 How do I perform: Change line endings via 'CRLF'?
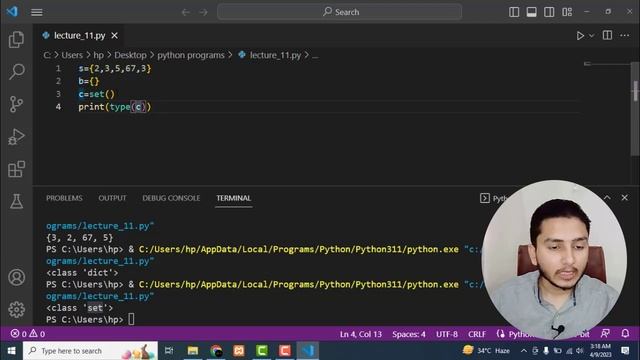pyautogui.click(x=477, y=334)
